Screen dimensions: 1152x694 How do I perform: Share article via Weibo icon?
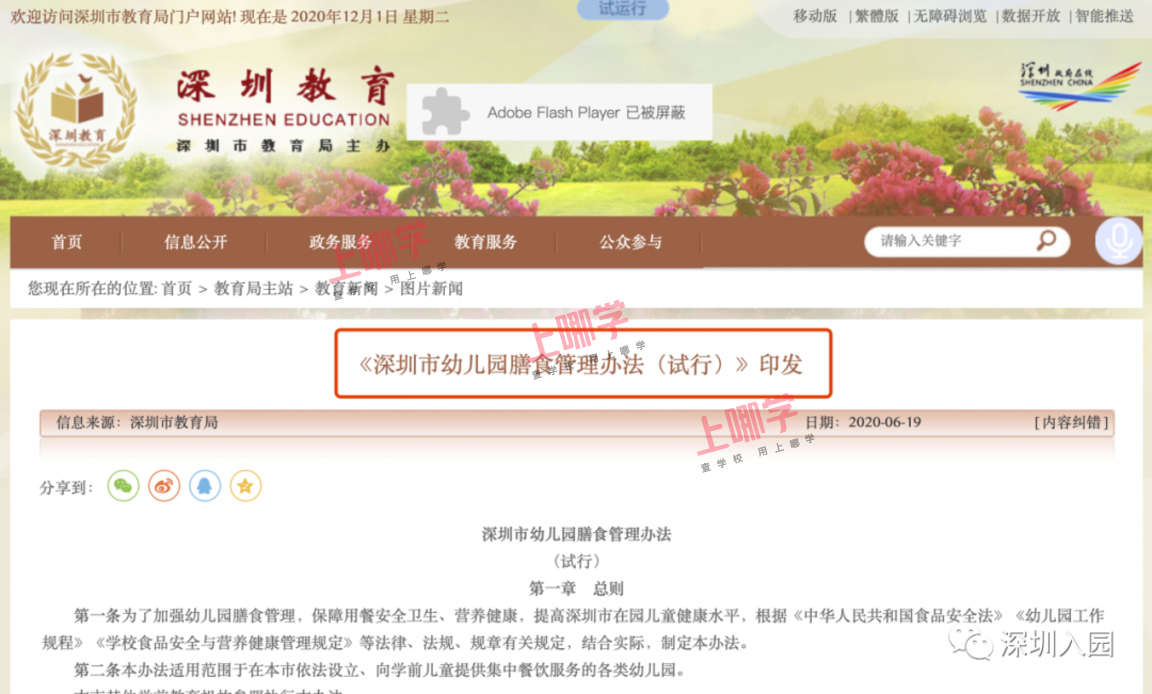pos(164,486)
